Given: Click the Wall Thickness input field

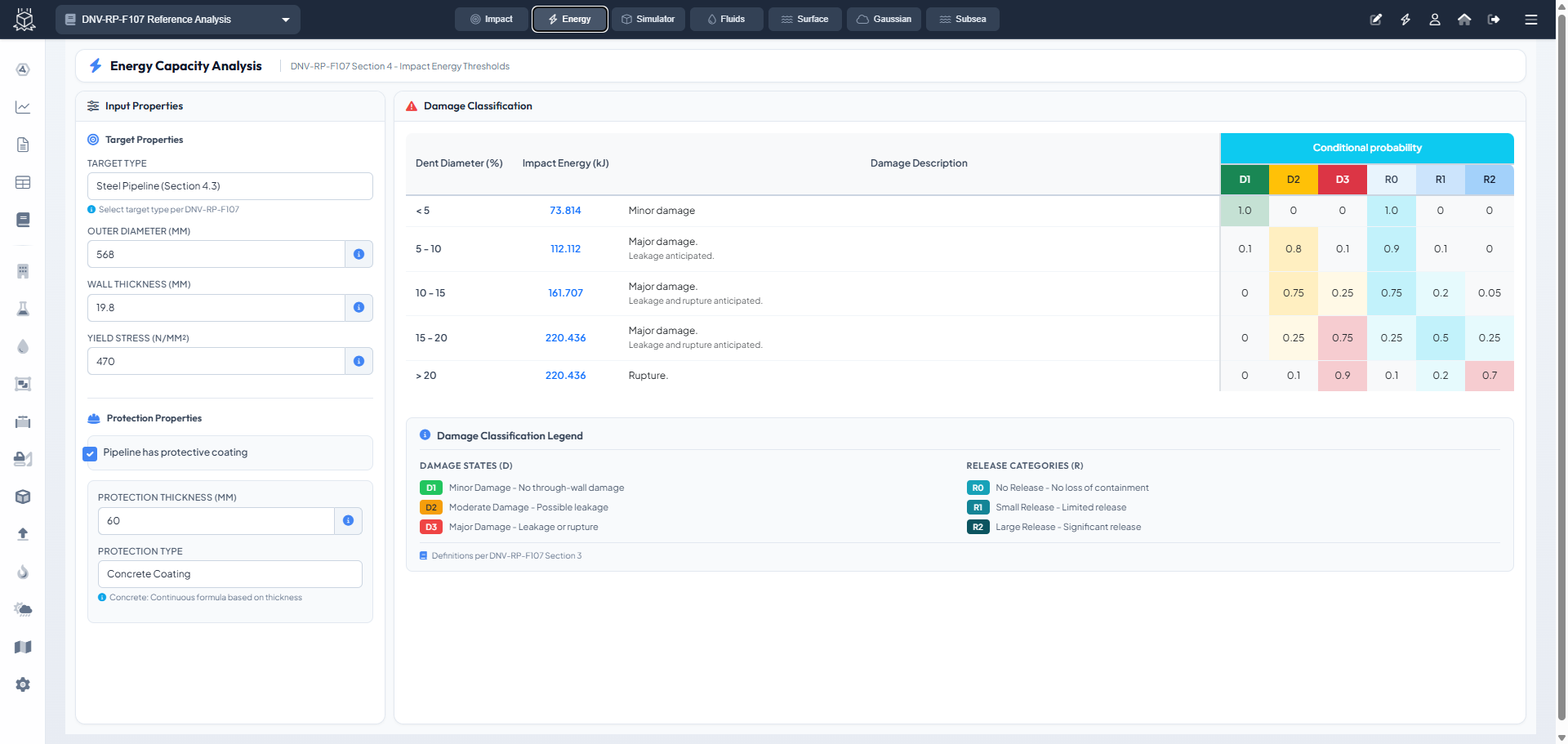Looking at the screenshot, I should coord(216,308).
